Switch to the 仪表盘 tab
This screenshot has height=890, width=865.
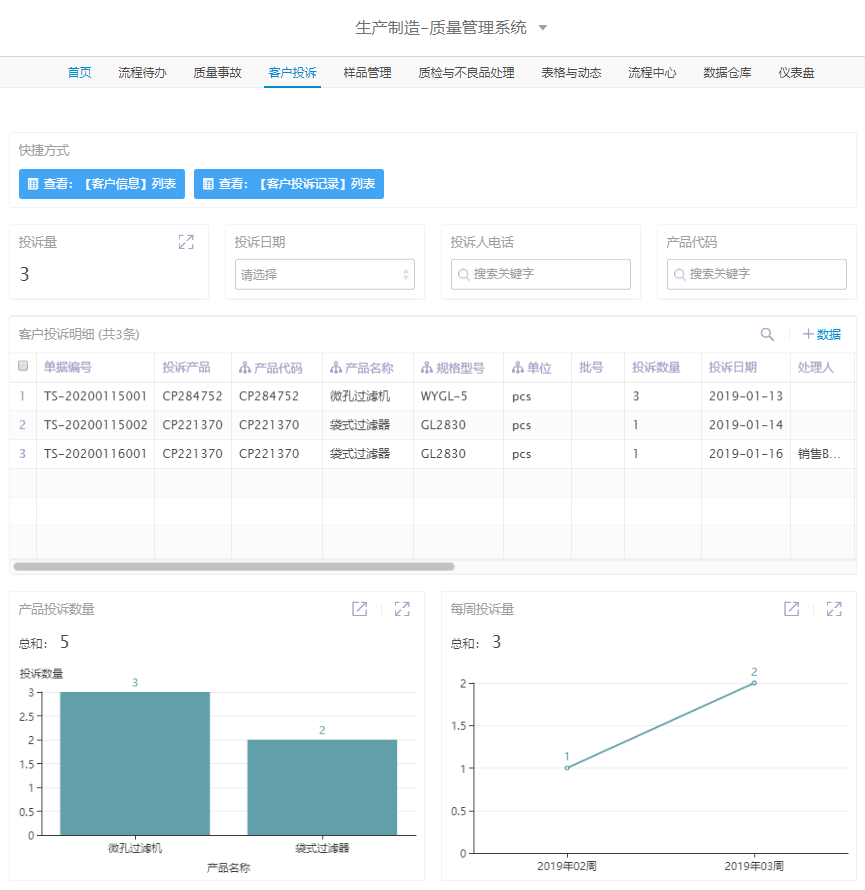point(796,73)
